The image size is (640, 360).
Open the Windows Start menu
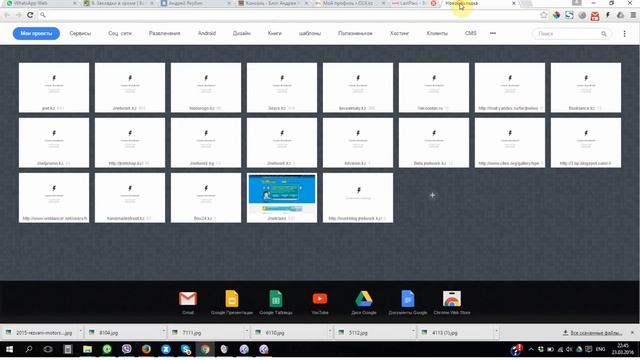click(x=9, y=349)
